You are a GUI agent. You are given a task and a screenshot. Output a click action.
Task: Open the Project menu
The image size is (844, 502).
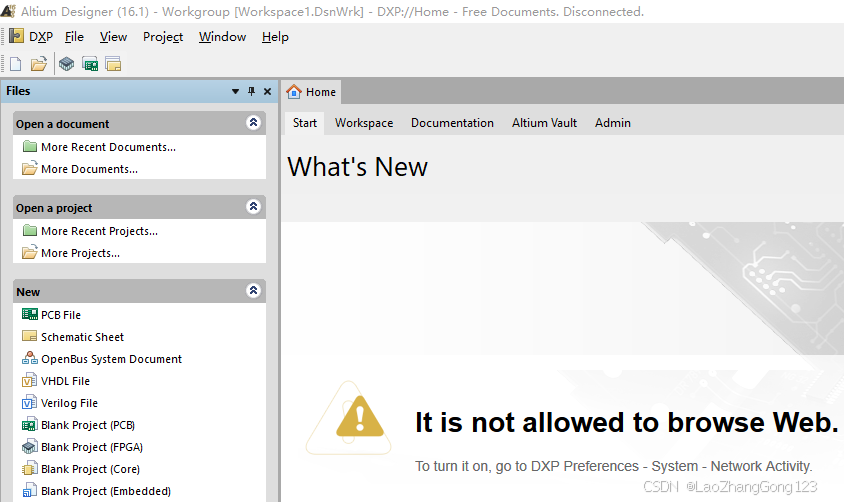(x=163, y=37)
